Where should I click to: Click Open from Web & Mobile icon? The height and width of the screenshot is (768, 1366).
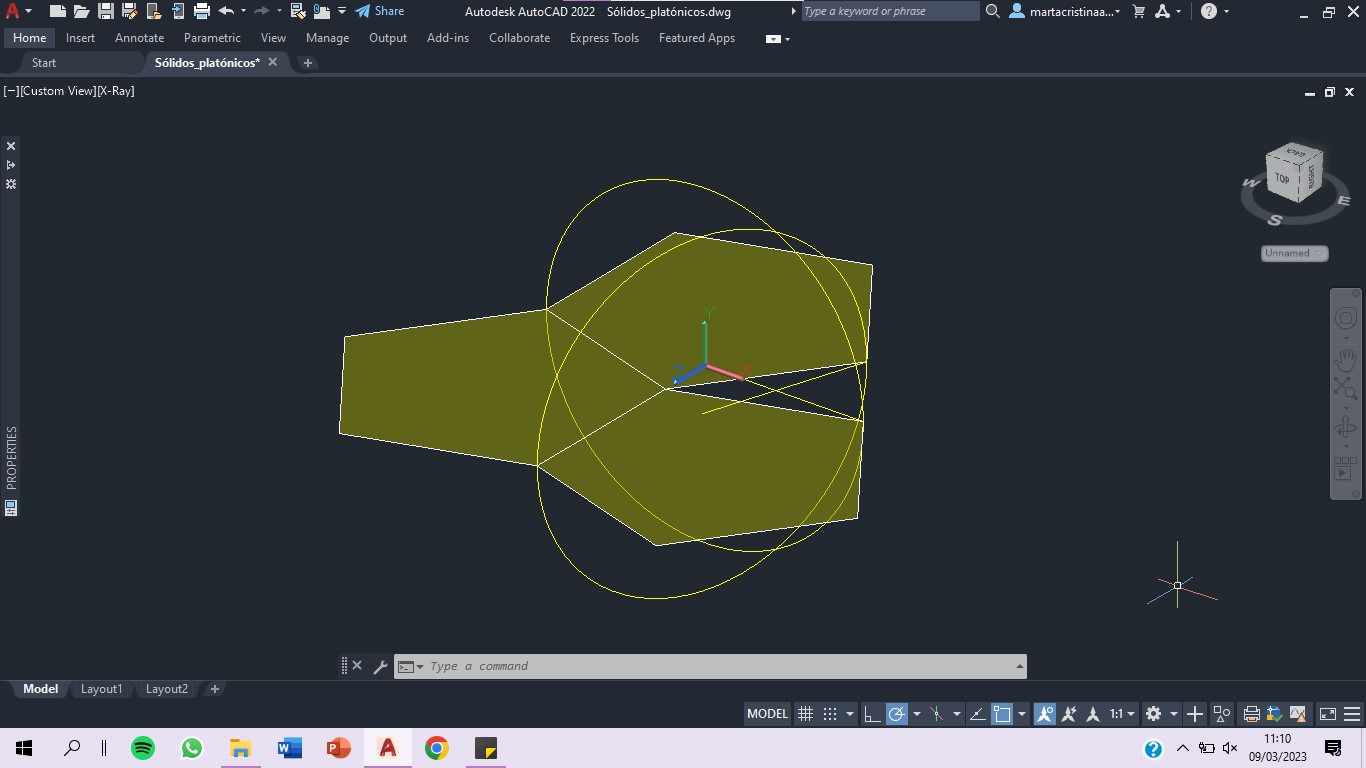pos(153,11)
